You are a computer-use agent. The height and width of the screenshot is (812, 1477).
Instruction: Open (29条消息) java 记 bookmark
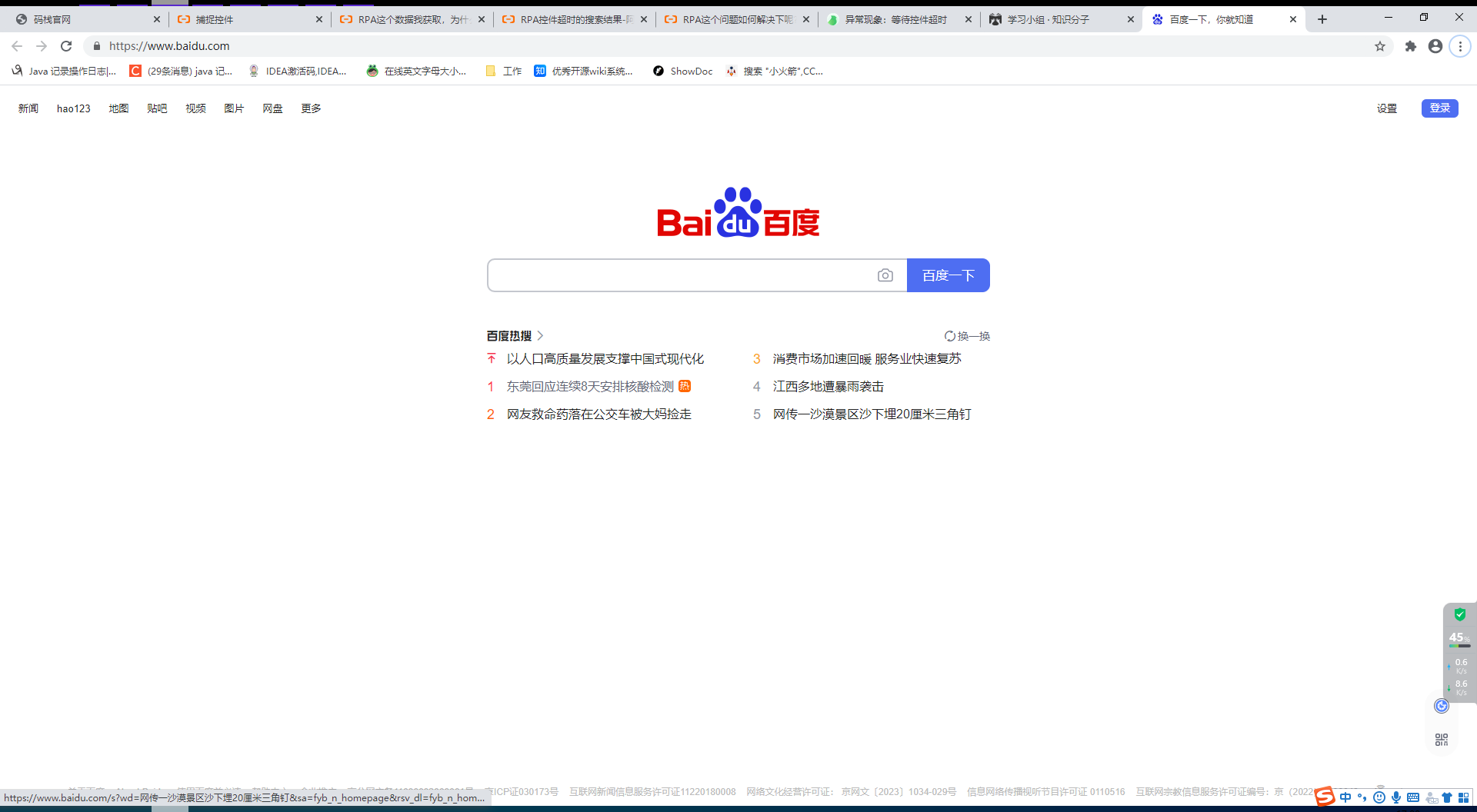coord(181,71)
